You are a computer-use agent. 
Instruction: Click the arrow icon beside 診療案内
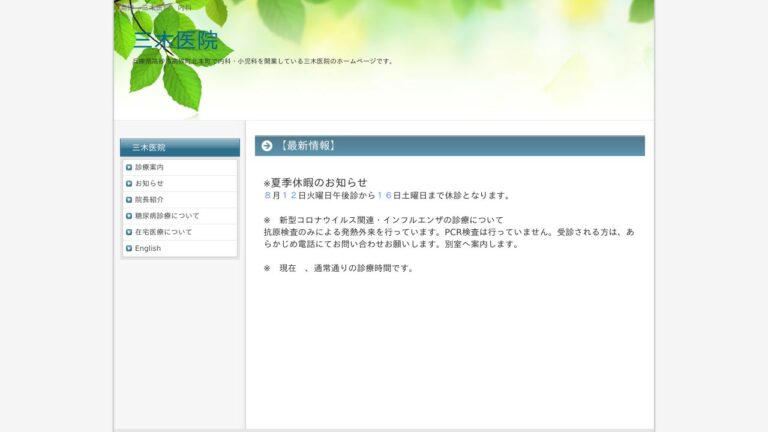pyautogui.click(x=129, y=167)
